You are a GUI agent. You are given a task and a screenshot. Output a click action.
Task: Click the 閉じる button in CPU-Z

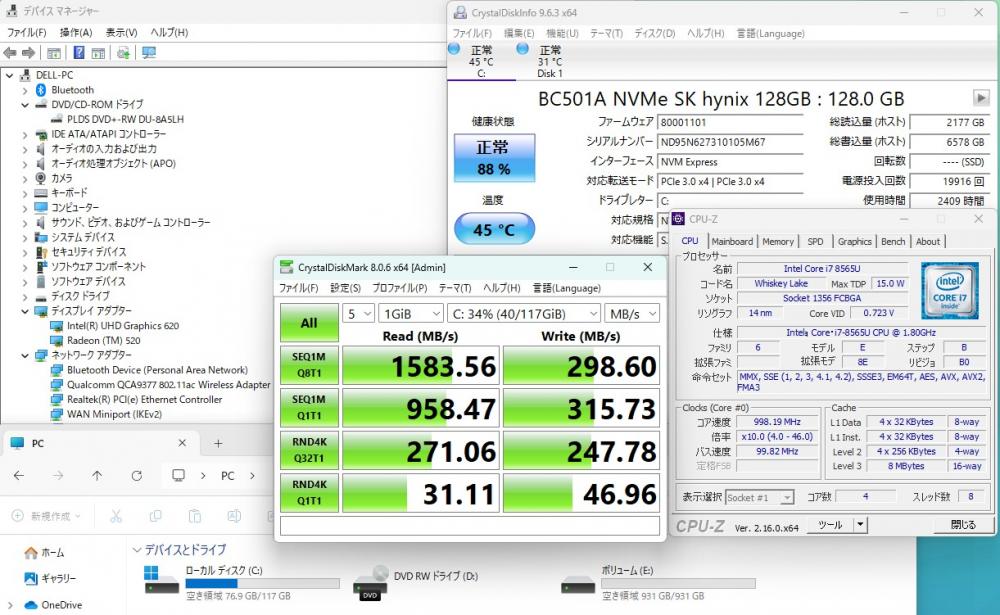963,525
